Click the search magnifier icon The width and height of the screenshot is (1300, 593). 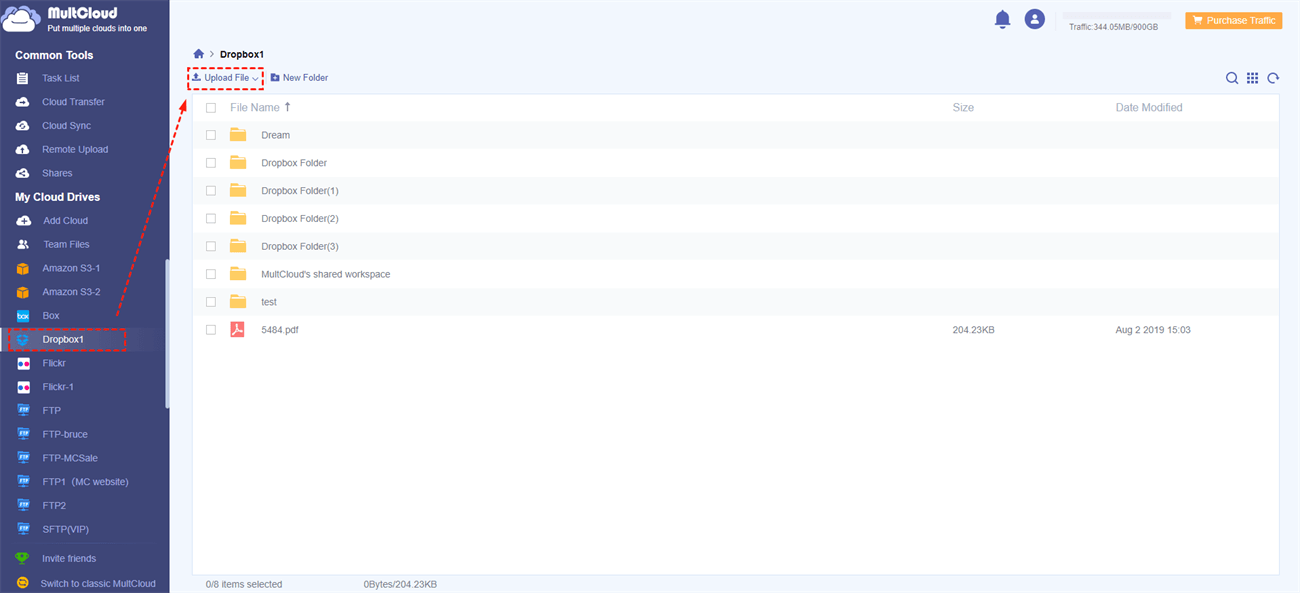point(1232,78)
